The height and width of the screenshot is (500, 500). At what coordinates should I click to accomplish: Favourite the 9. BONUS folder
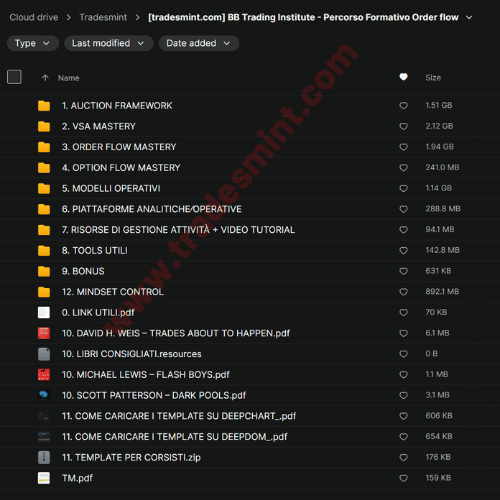(403, 271)
